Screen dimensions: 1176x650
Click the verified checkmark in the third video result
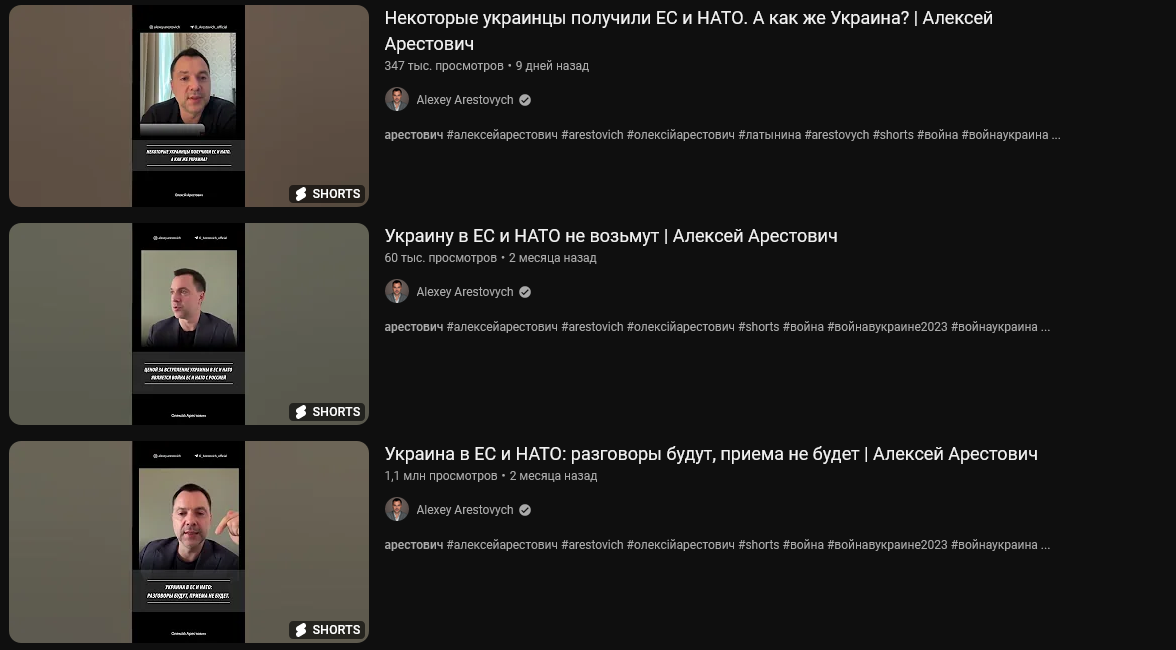(525, 511)
